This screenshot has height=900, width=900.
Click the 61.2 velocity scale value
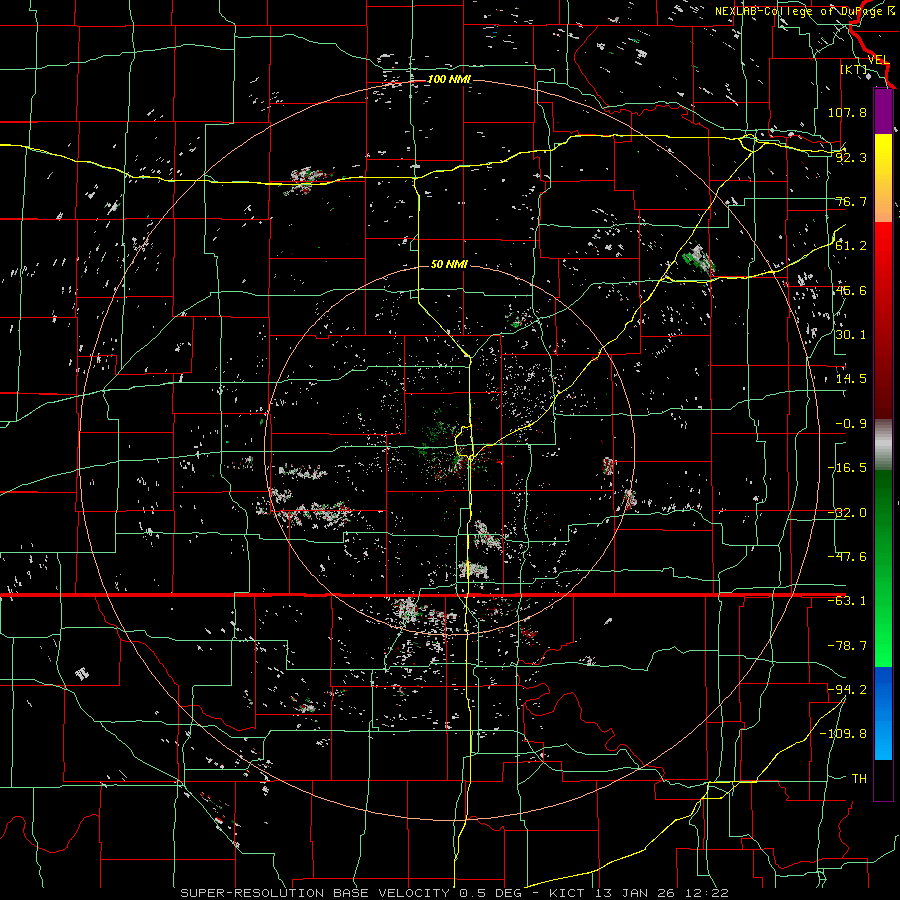pos(851,246)
